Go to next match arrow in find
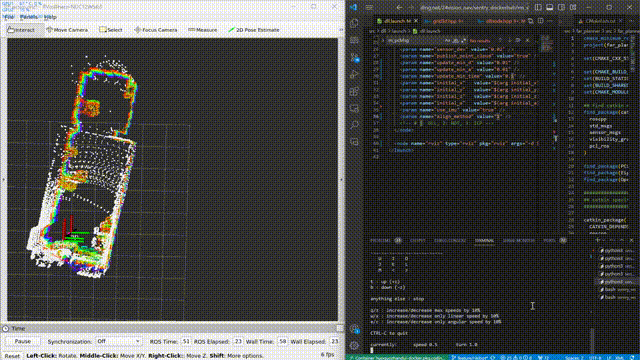This screenshot has width=640, height=360. (x=509, y=40)
